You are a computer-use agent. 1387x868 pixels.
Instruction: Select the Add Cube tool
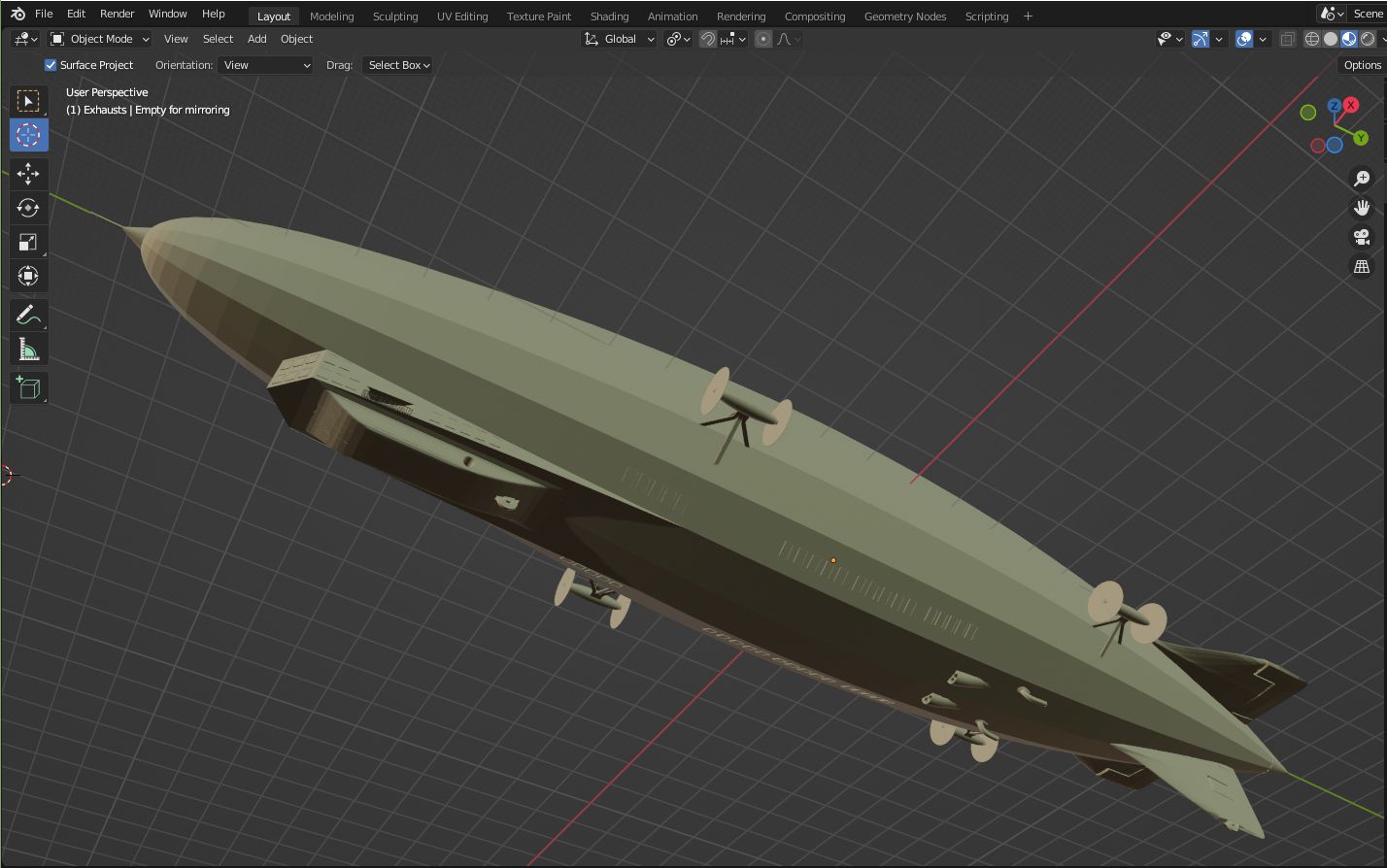pos(28,388)
